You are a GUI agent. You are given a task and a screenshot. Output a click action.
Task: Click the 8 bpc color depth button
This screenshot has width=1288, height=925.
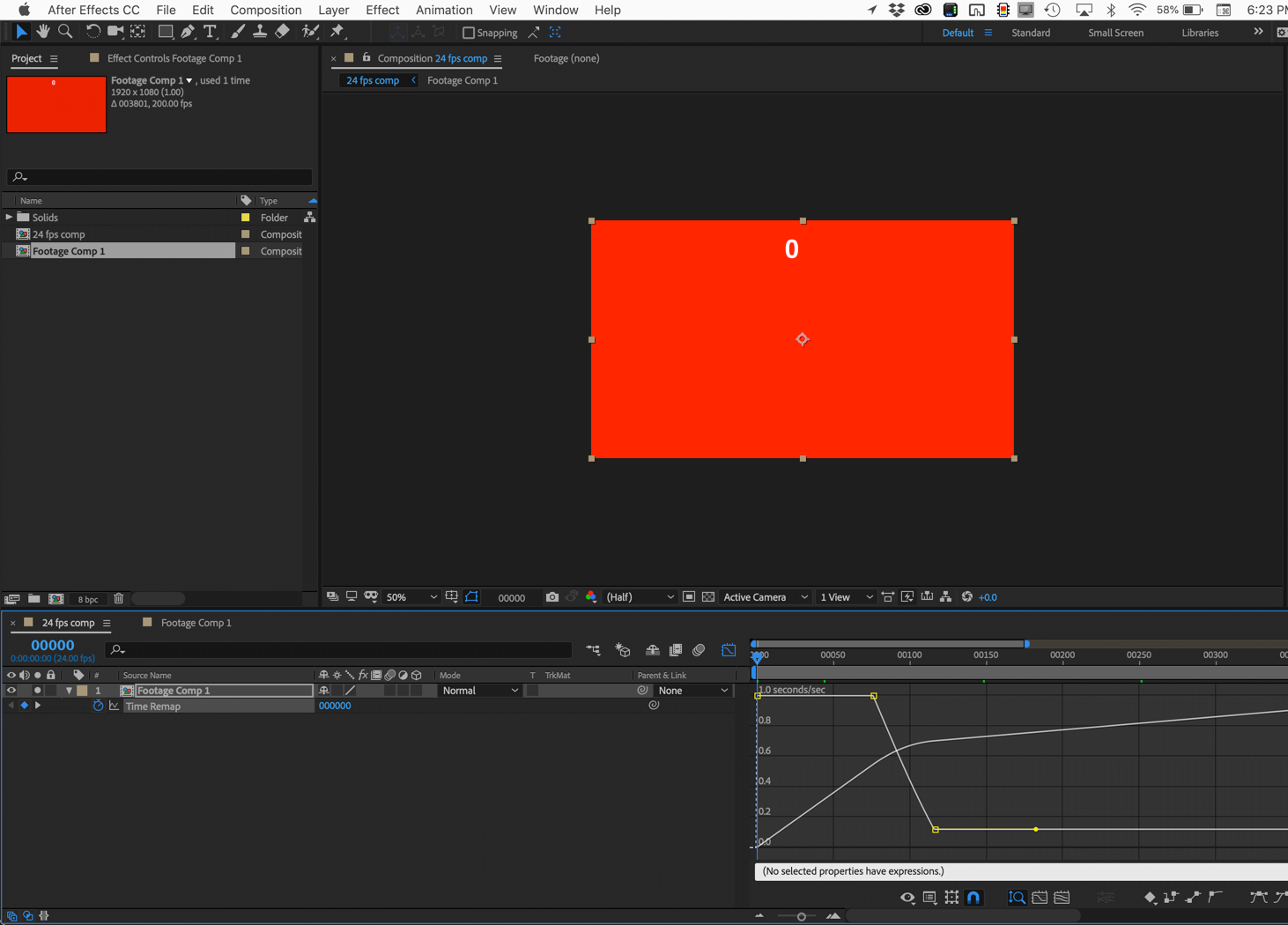(x=88, y=599)
